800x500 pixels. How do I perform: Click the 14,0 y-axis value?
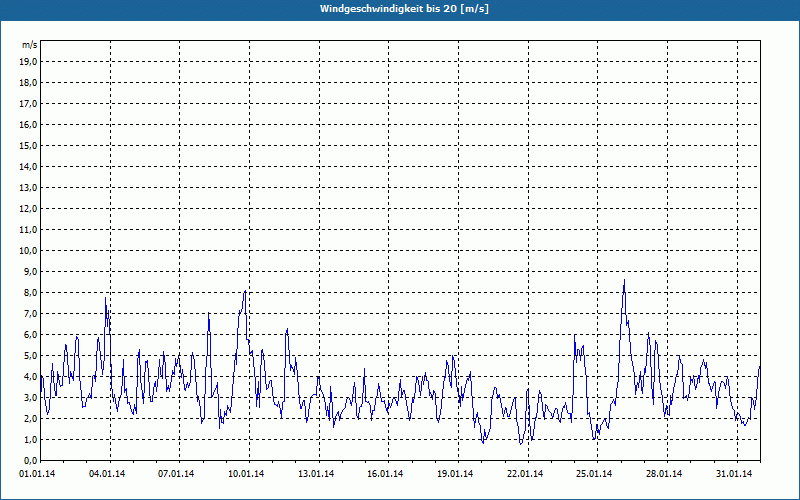tap(28, 166)
